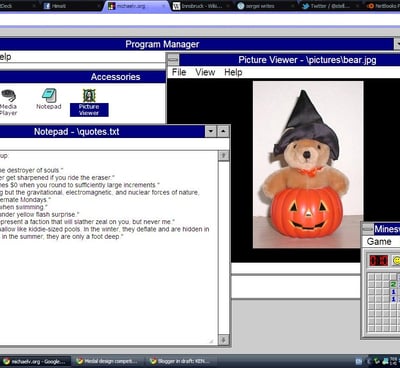Open the Picture Viewer control-menu box
This screenshot has width=400, height=368.
coord(173,60)
